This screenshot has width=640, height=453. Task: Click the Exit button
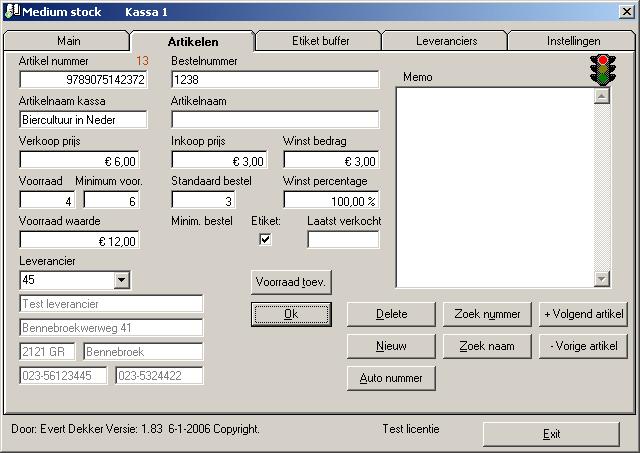coord(551,434)
